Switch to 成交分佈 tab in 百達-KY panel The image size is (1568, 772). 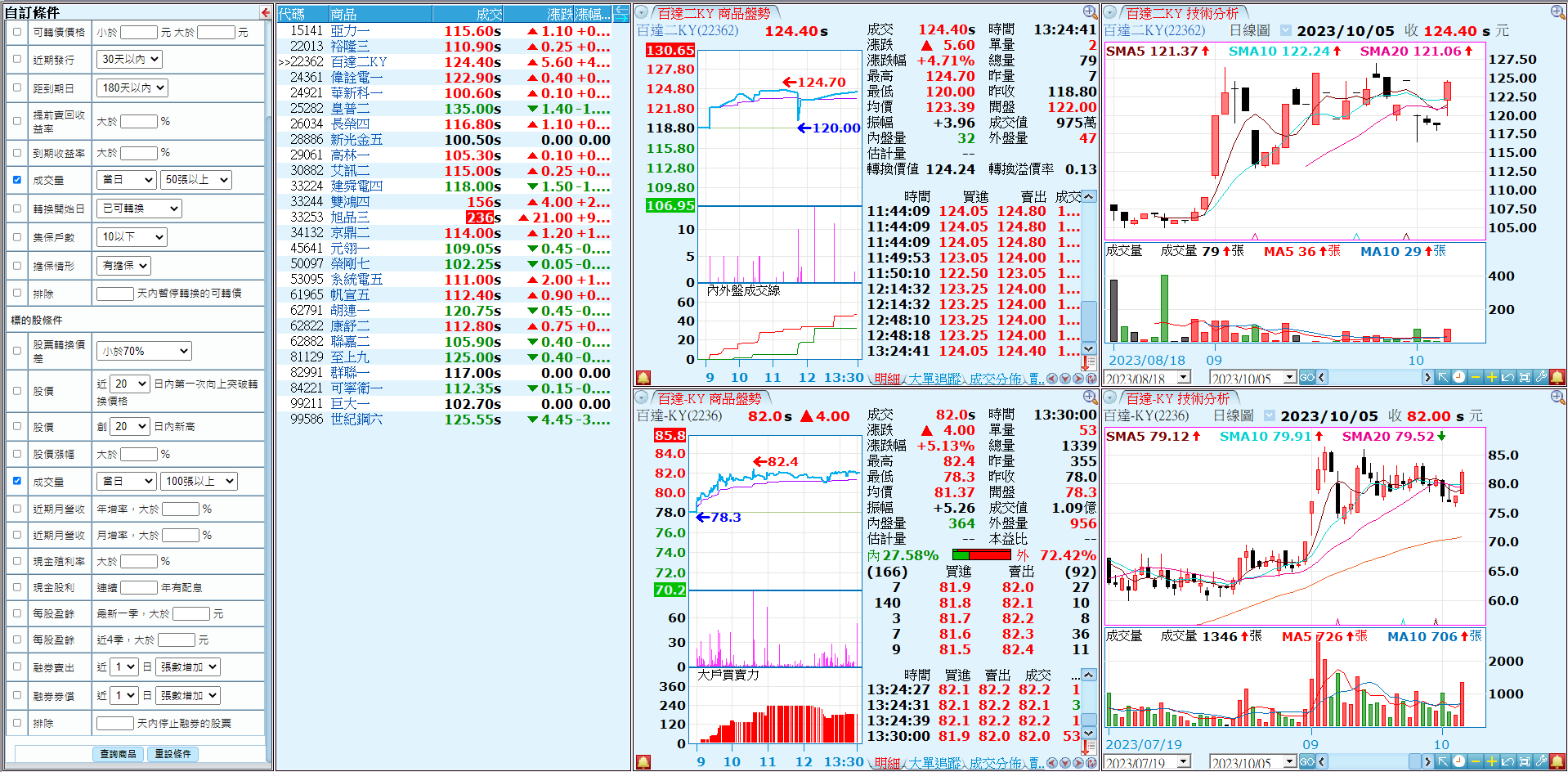(995, 763)
